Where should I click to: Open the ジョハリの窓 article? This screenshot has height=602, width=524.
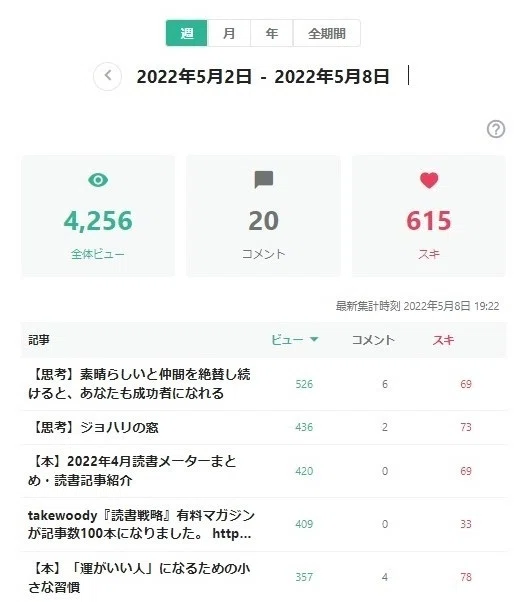pos(93,427)
